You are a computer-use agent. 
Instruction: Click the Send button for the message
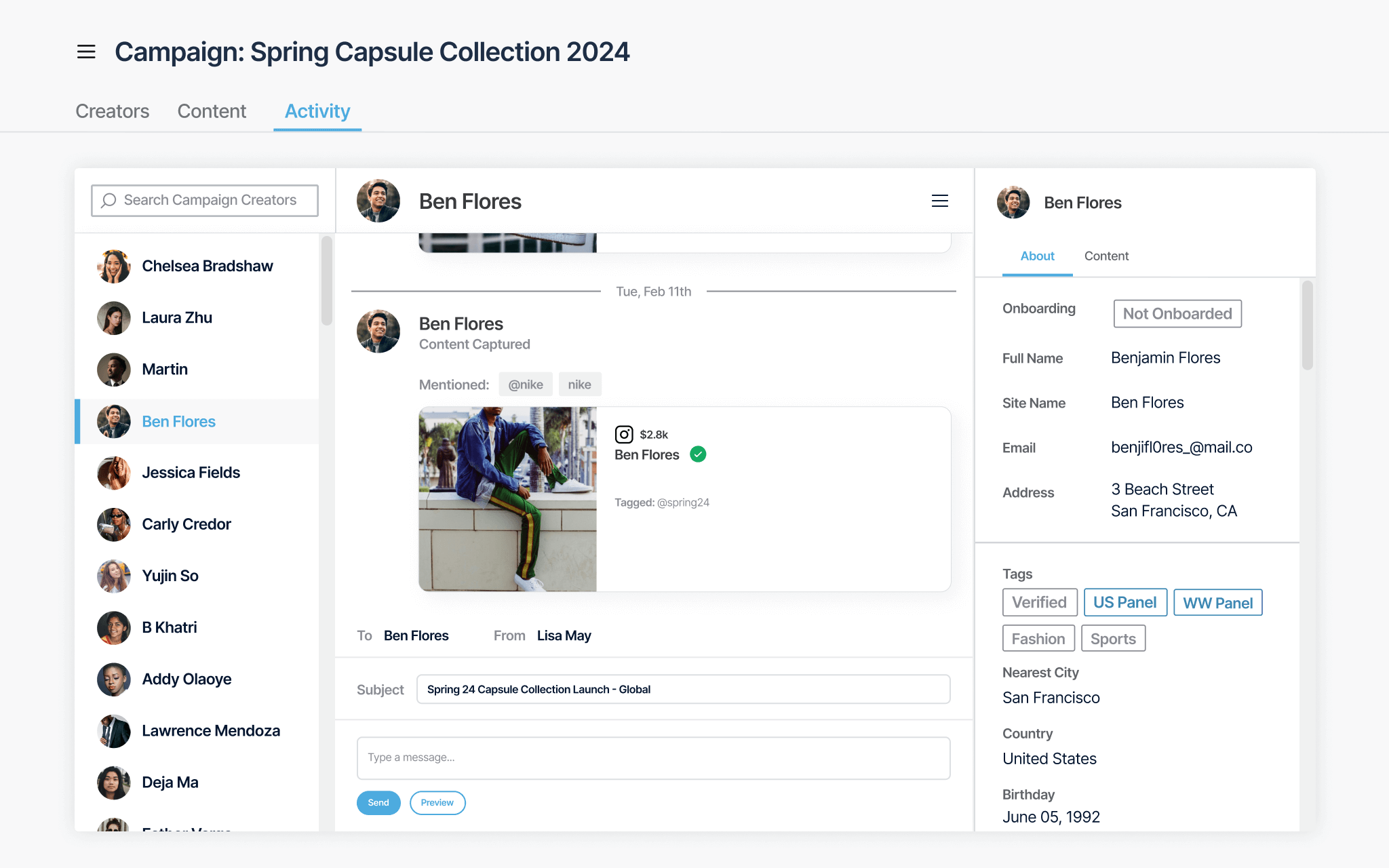(x=378, y=802)
